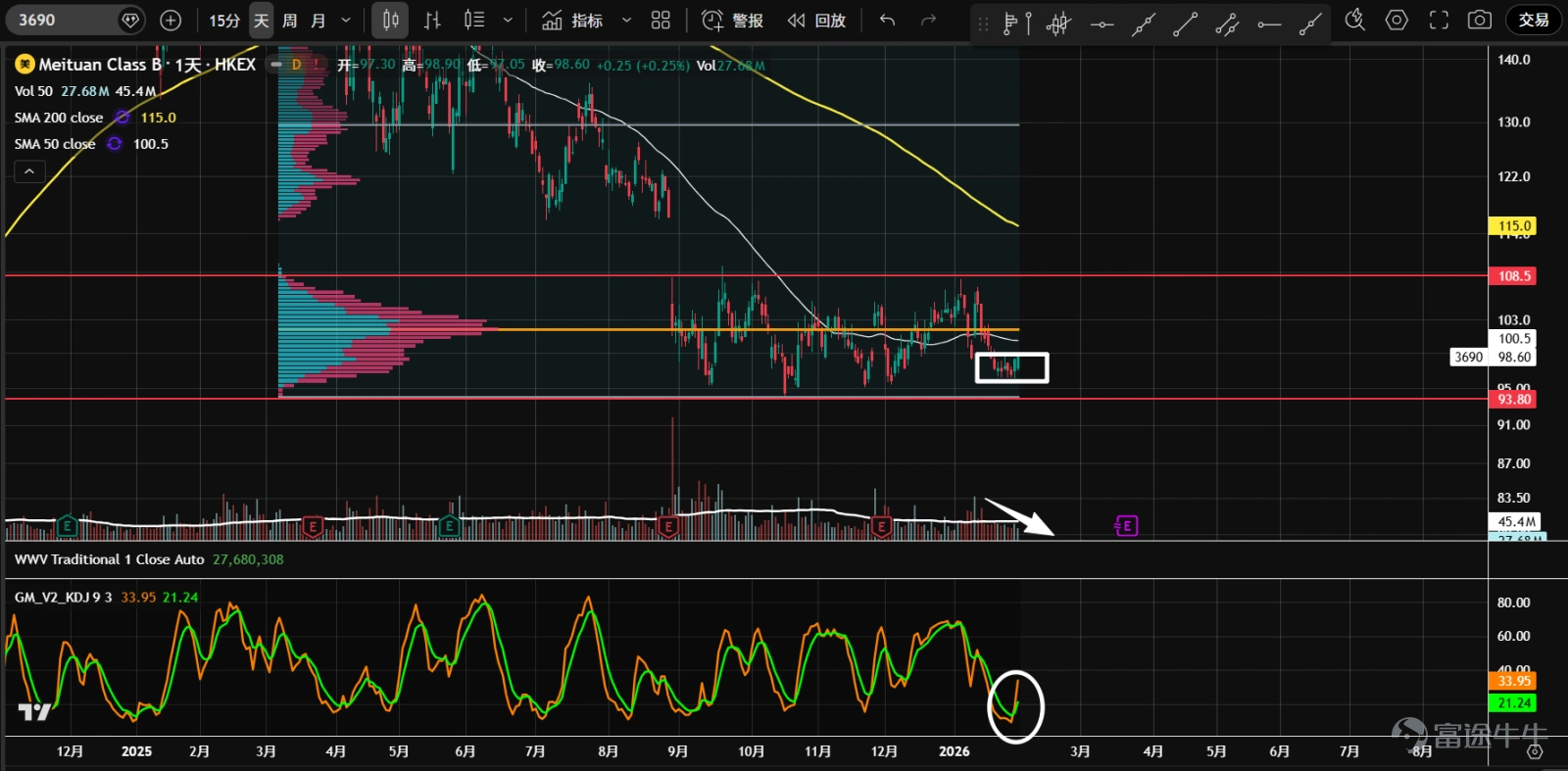
Task: Select the horizontal ray drawing tool
Action: point(1269,24)
